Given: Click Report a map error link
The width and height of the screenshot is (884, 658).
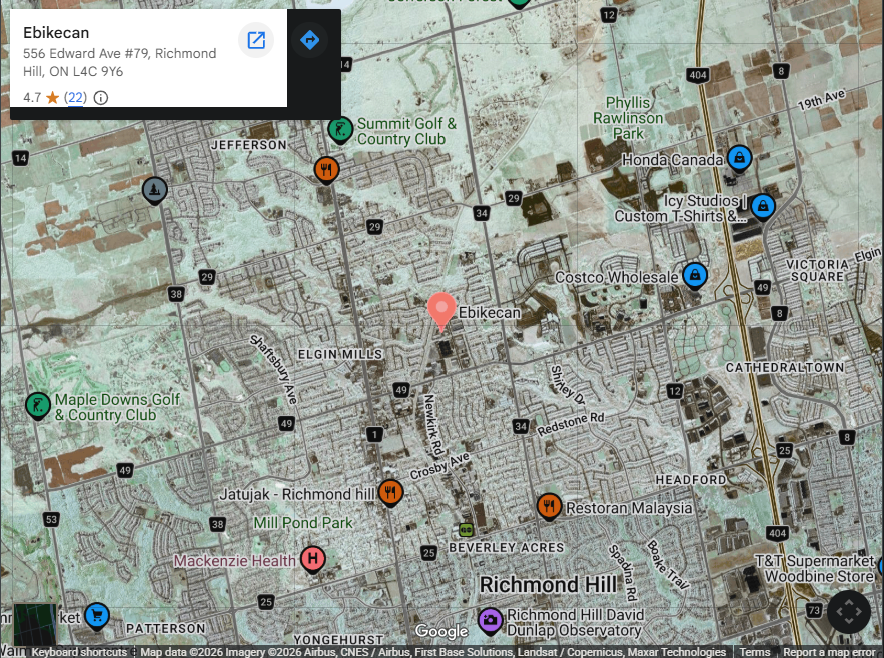Looking at the screenshot, I should pos(829,652).
